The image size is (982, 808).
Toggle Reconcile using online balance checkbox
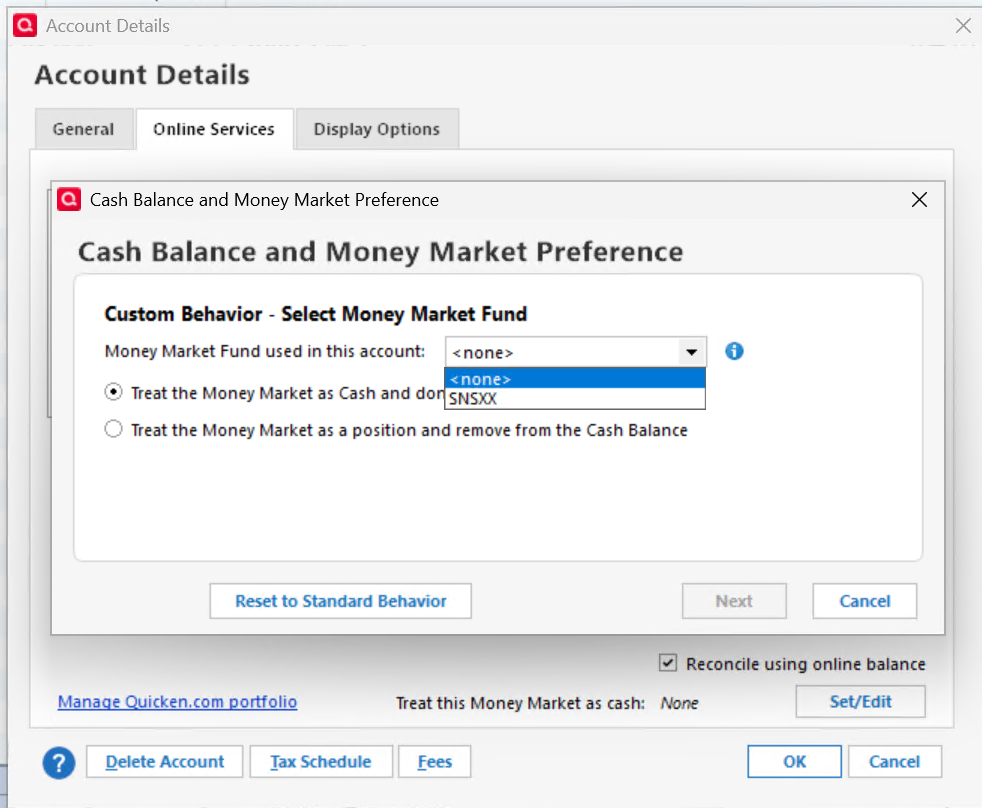[668, 663]
